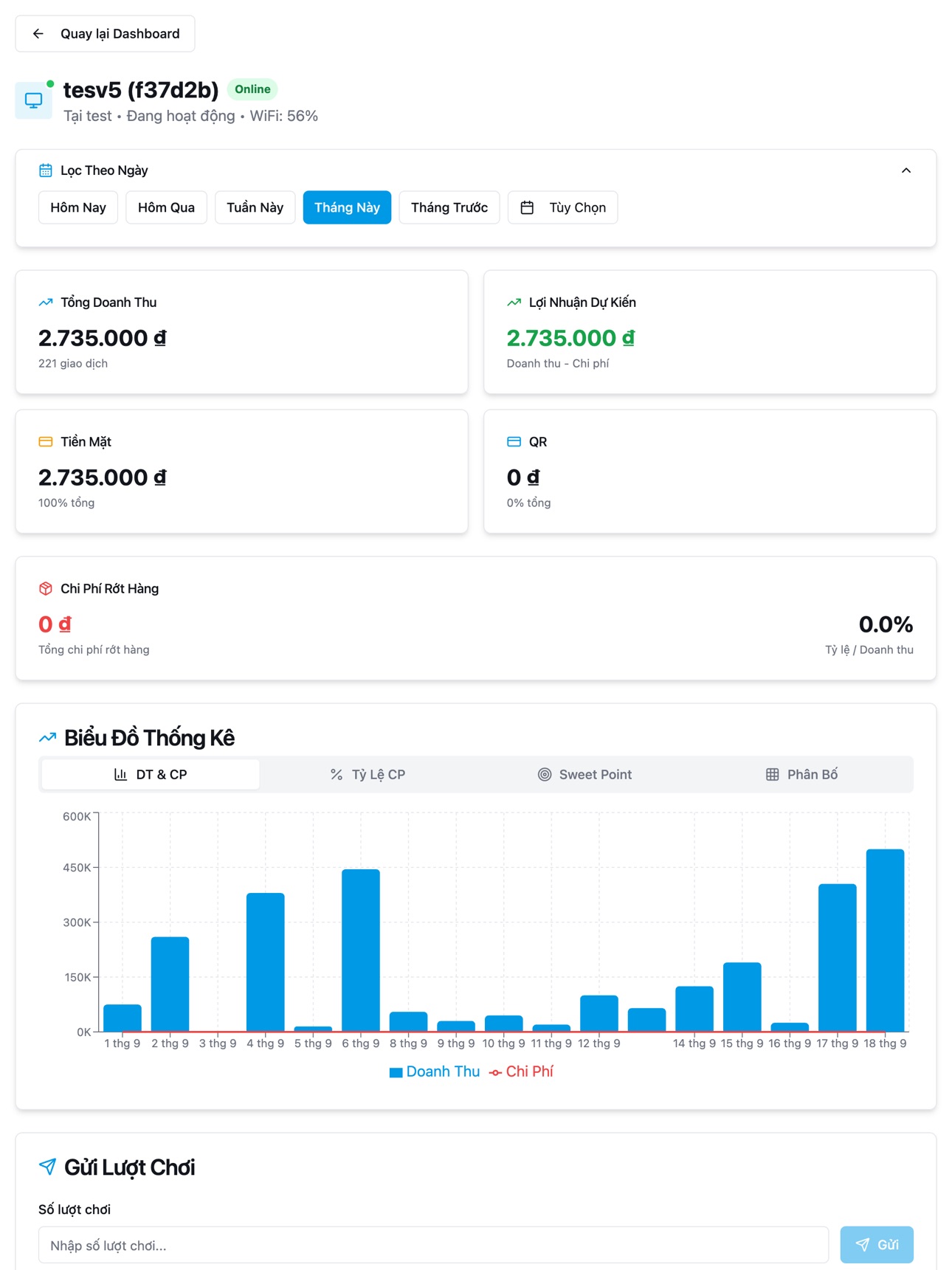This screenshot has width=952, height=1270.
Task: Click the 2.735.000 đ Tổng Doanh Thu value
Action: point(102,338)
